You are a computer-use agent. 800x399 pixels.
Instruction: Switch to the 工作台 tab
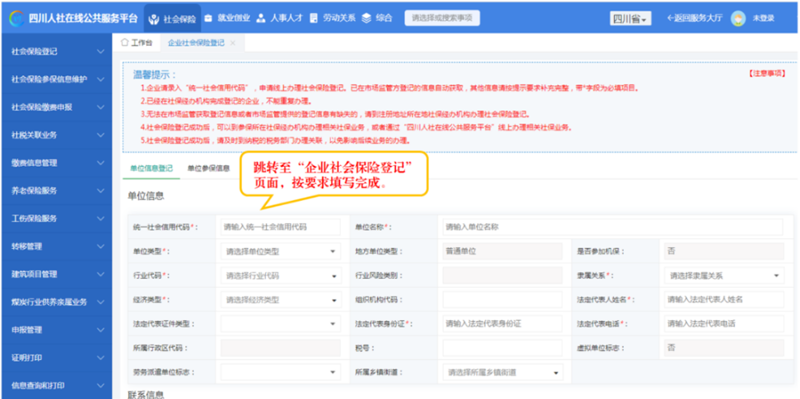137,43
